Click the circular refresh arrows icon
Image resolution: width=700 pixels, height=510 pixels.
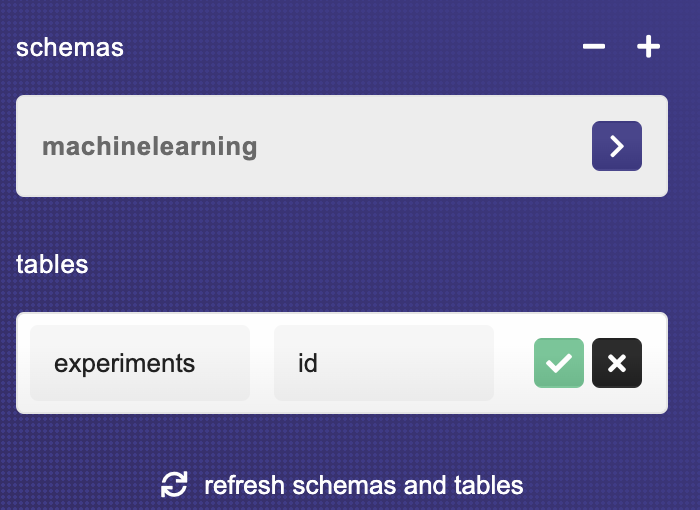tap(174, 485)
